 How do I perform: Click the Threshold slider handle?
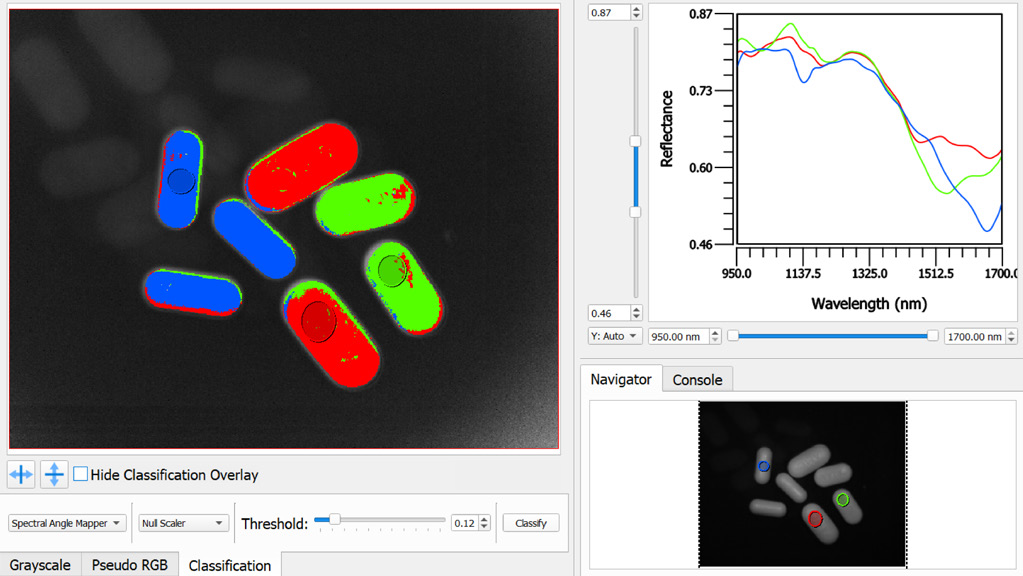(334, 520)
